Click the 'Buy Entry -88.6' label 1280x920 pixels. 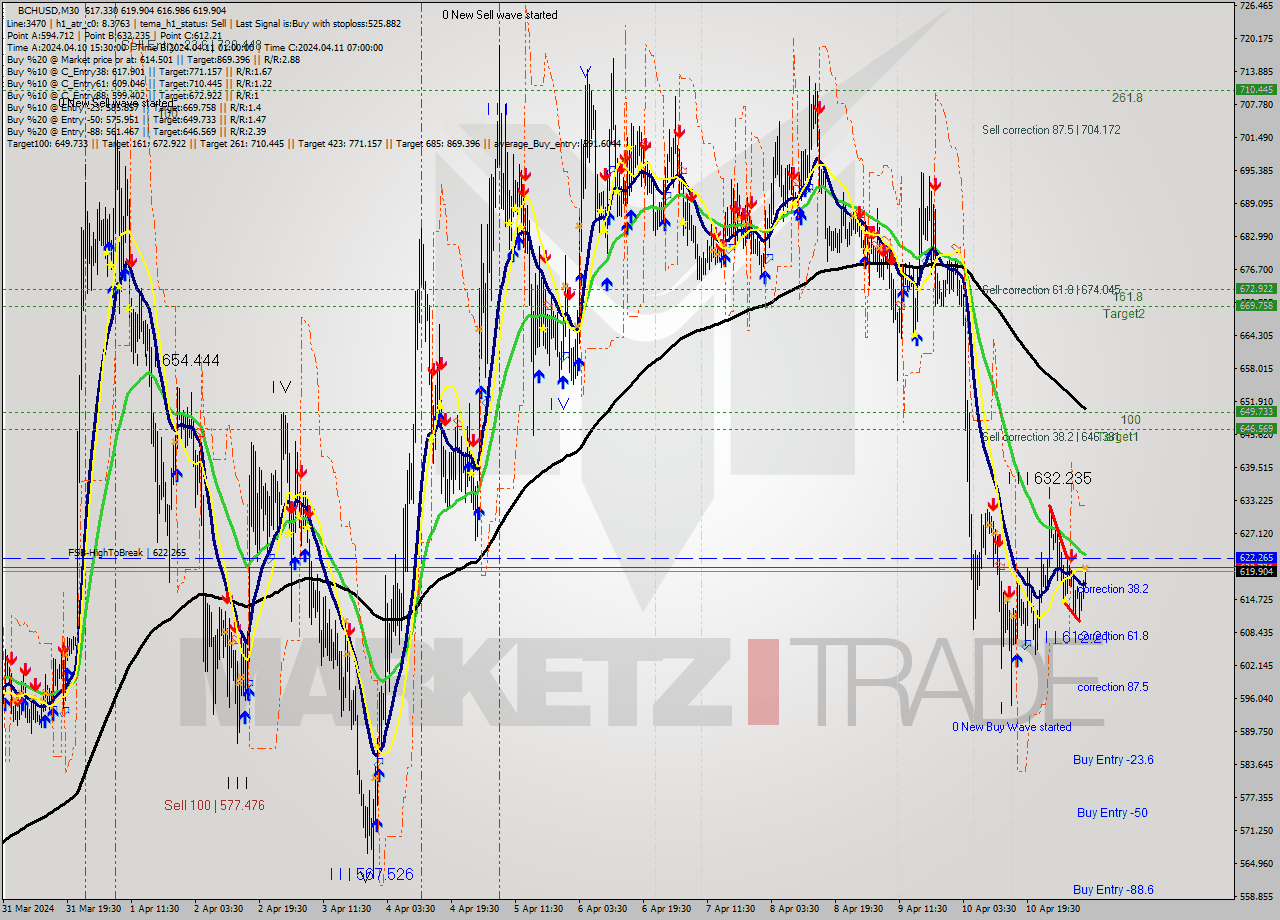tap(1113, 890)
